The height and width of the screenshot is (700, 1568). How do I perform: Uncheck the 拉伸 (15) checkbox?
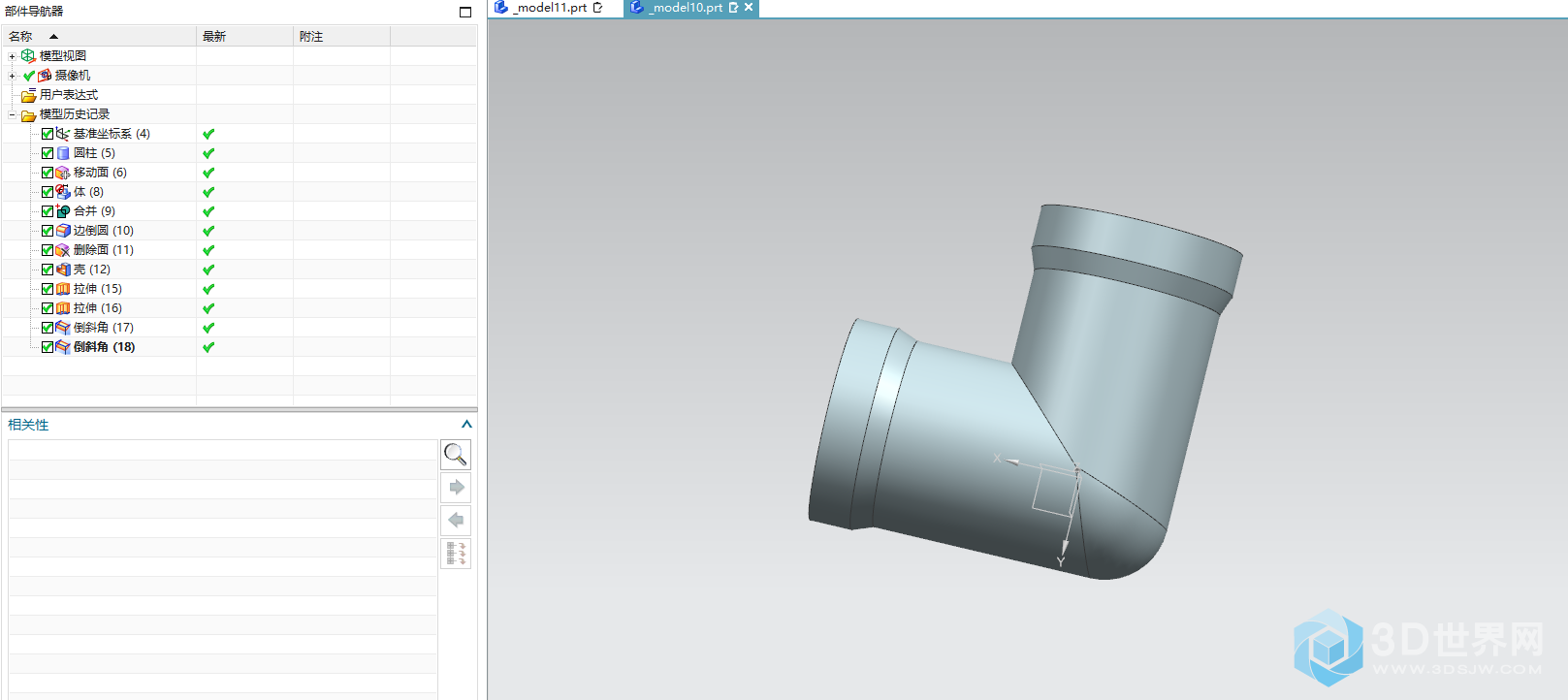click(x=48, y=289)
